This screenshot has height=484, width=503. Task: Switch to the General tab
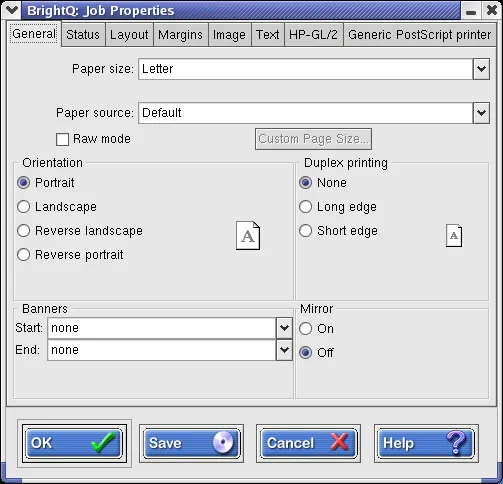tap(34, 34)
